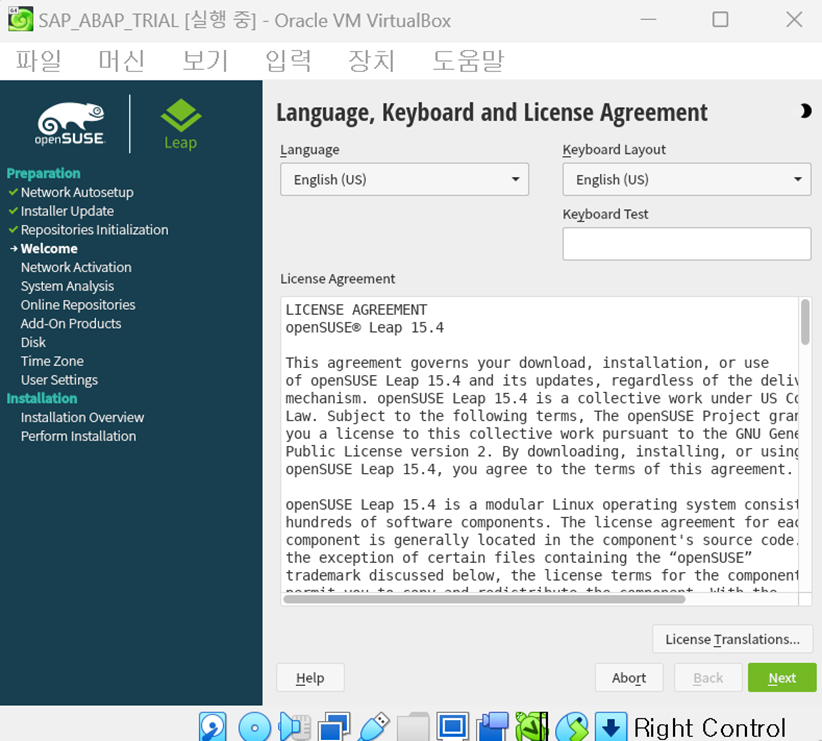
Task: Select Installer Update step in sidebar
Action: (x=67, y=211)
